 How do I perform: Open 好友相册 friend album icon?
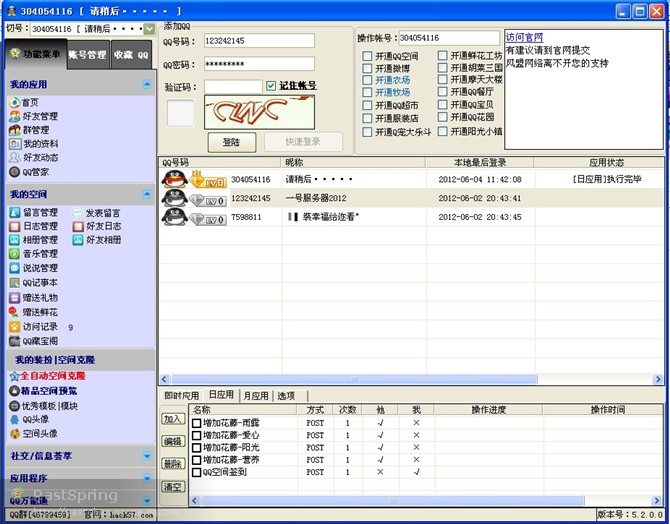[77, 240]
